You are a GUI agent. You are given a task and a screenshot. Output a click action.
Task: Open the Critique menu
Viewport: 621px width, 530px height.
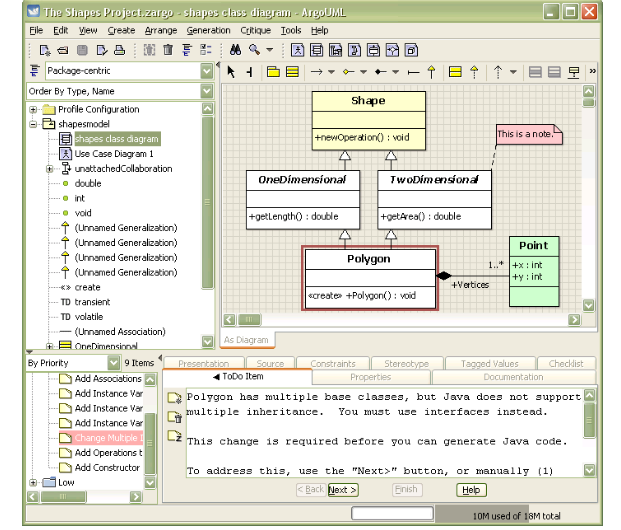[x=255, y=31]
